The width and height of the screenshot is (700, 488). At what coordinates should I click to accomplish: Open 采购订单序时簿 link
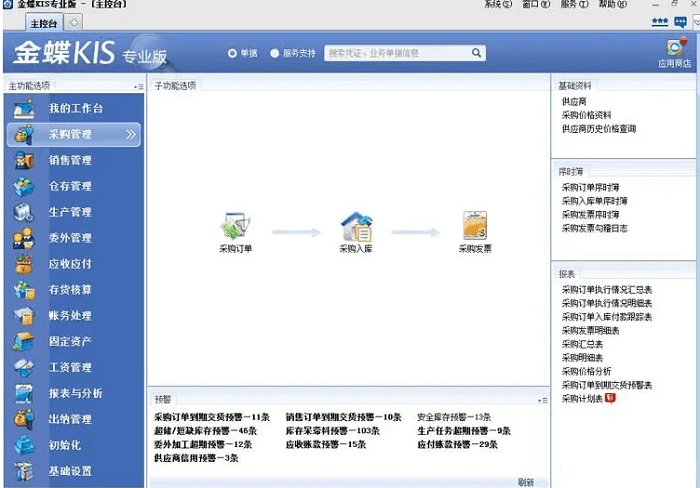click(591, 188)
